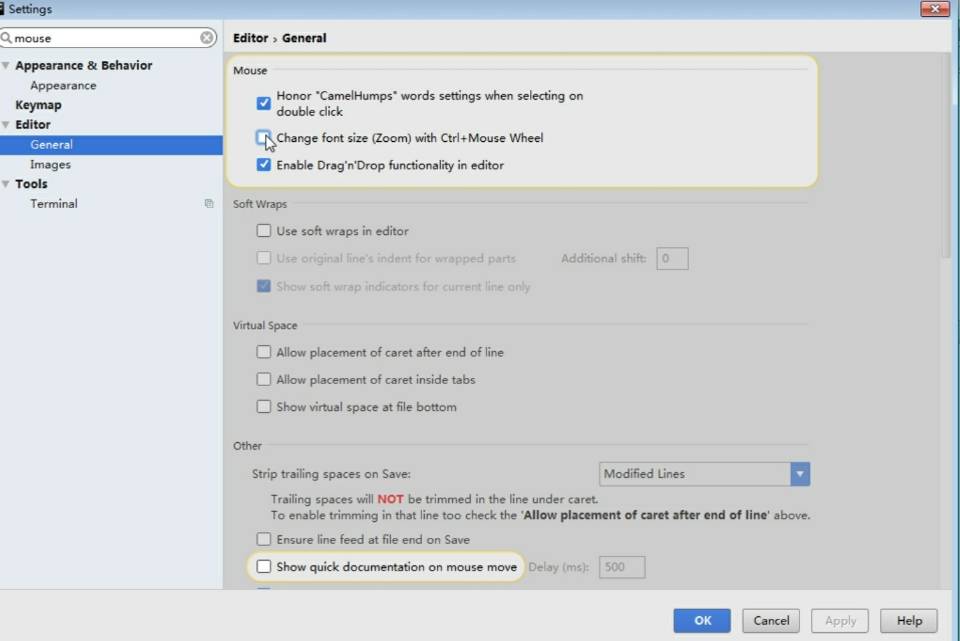Open Terminal settings under Tools
This screenshot has width=960, height=641.
[54, 204]
